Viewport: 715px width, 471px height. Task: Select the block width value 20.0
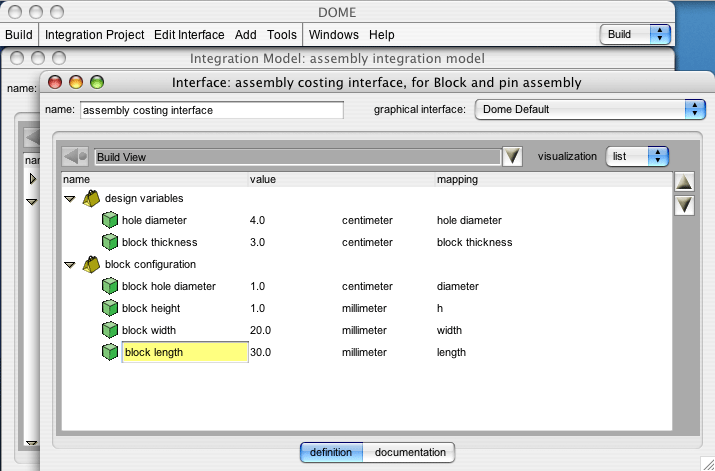260,330
